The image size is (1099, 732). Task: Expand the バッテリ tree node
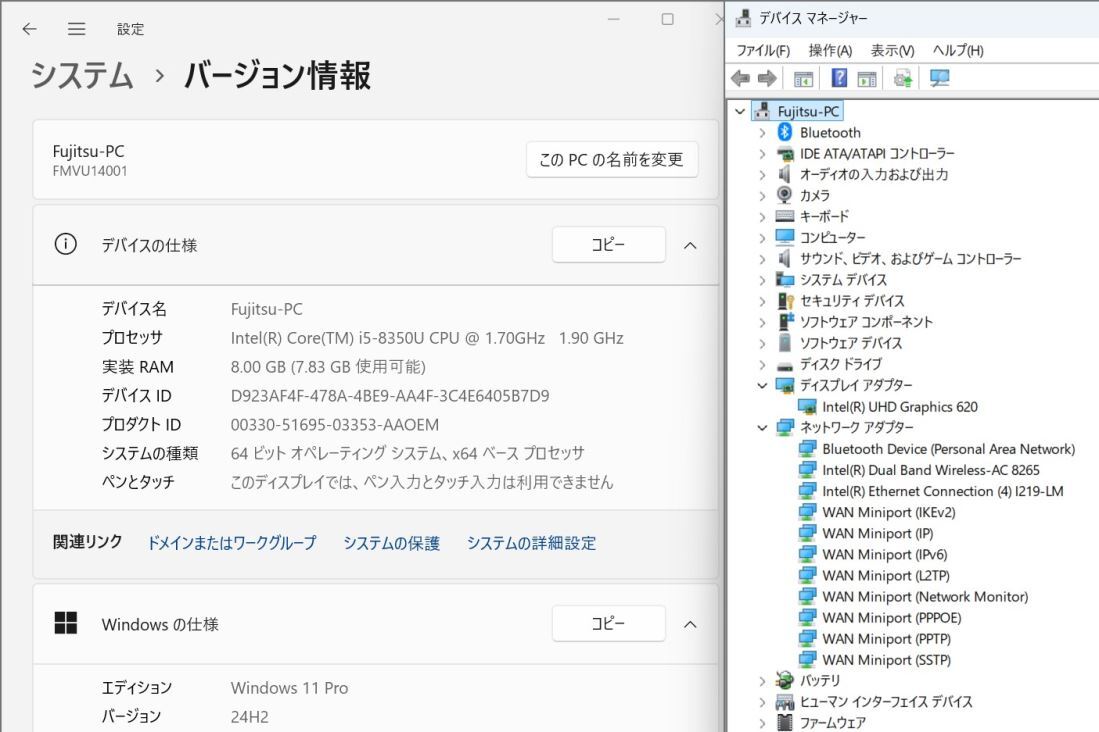click(763, 680)
